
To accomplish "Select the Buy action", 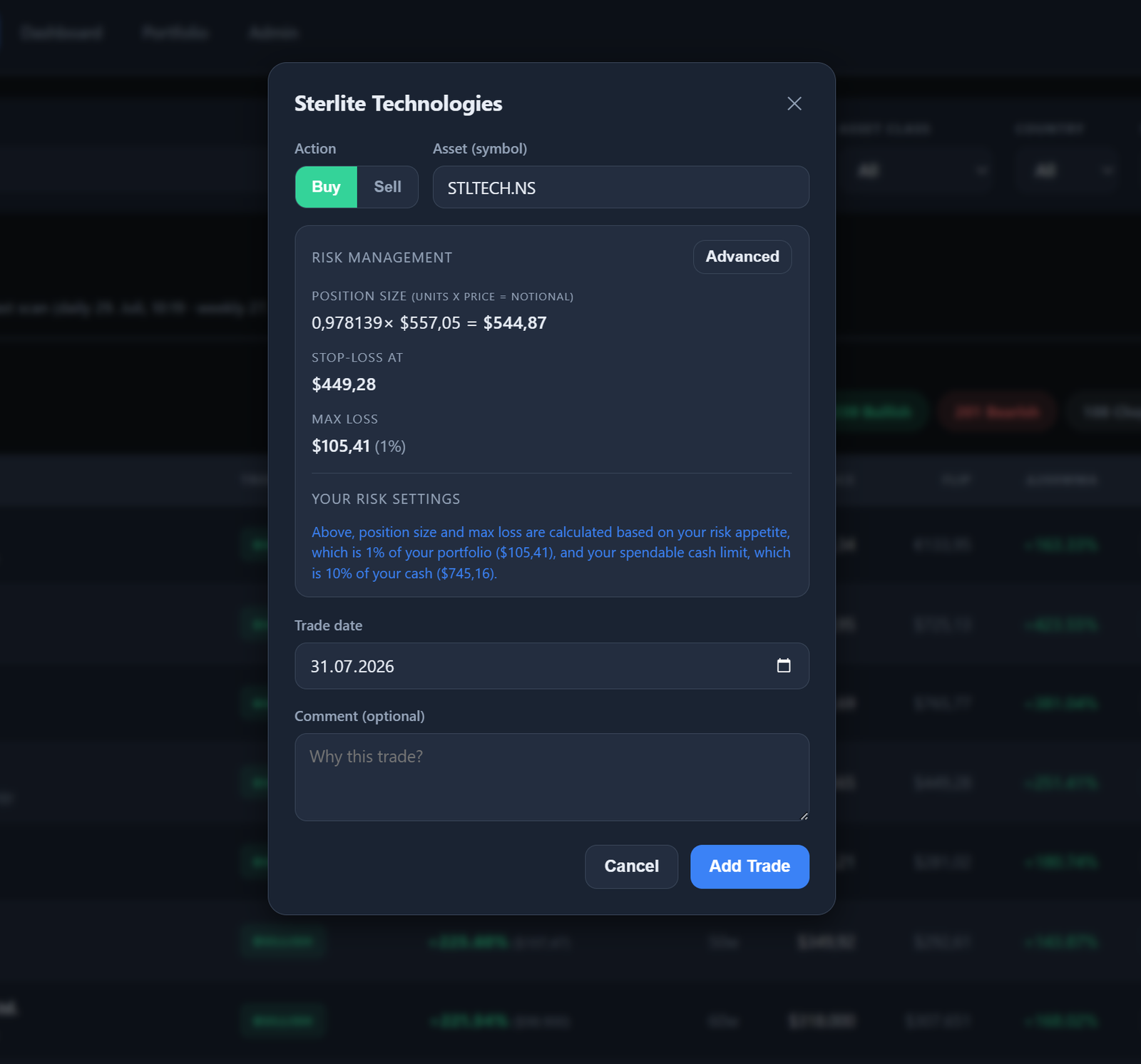I will click(x=326, y=187).
